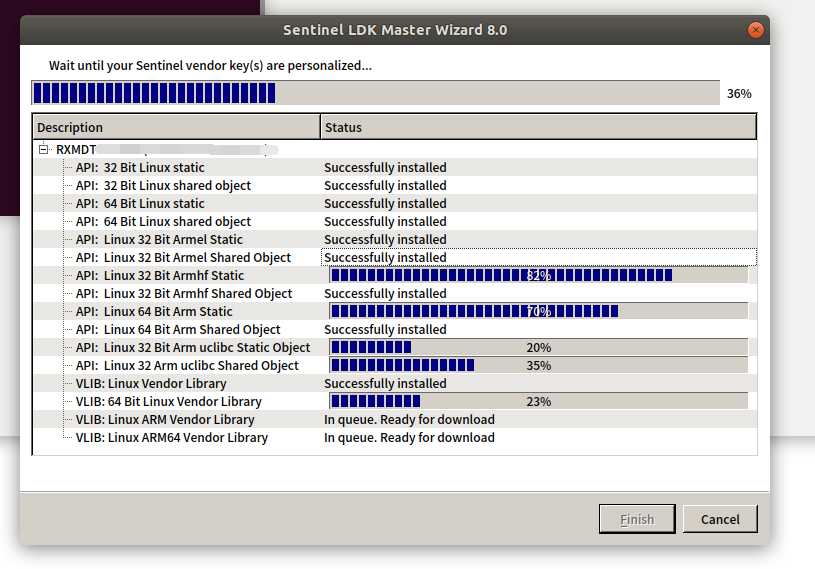Select row API: Linux 32 Bit Armhf Static
Image resolution: width=815 pixels, height=569 pixels.
(x=395, y=275)
